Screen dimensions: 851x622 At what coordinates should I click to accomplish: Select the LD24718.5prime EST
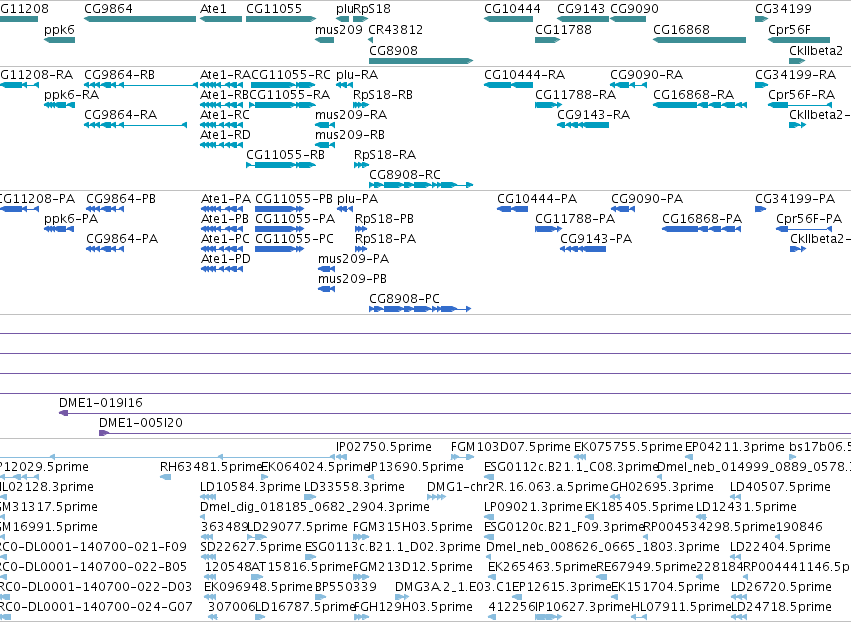(739, 617)
